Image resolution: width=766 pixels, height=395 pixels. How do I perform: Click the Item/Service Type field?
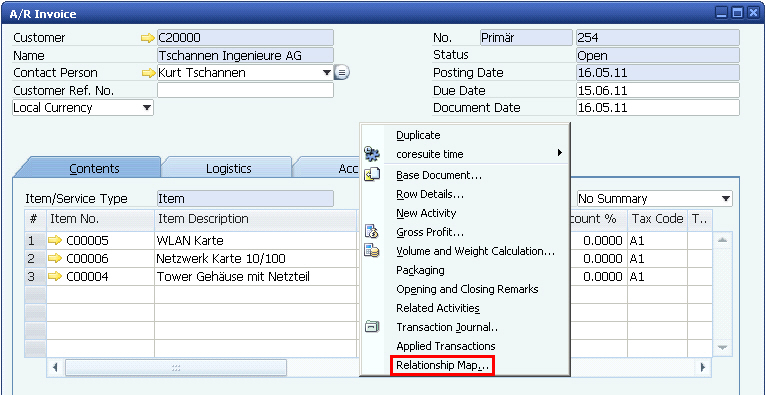pos(245,199)
